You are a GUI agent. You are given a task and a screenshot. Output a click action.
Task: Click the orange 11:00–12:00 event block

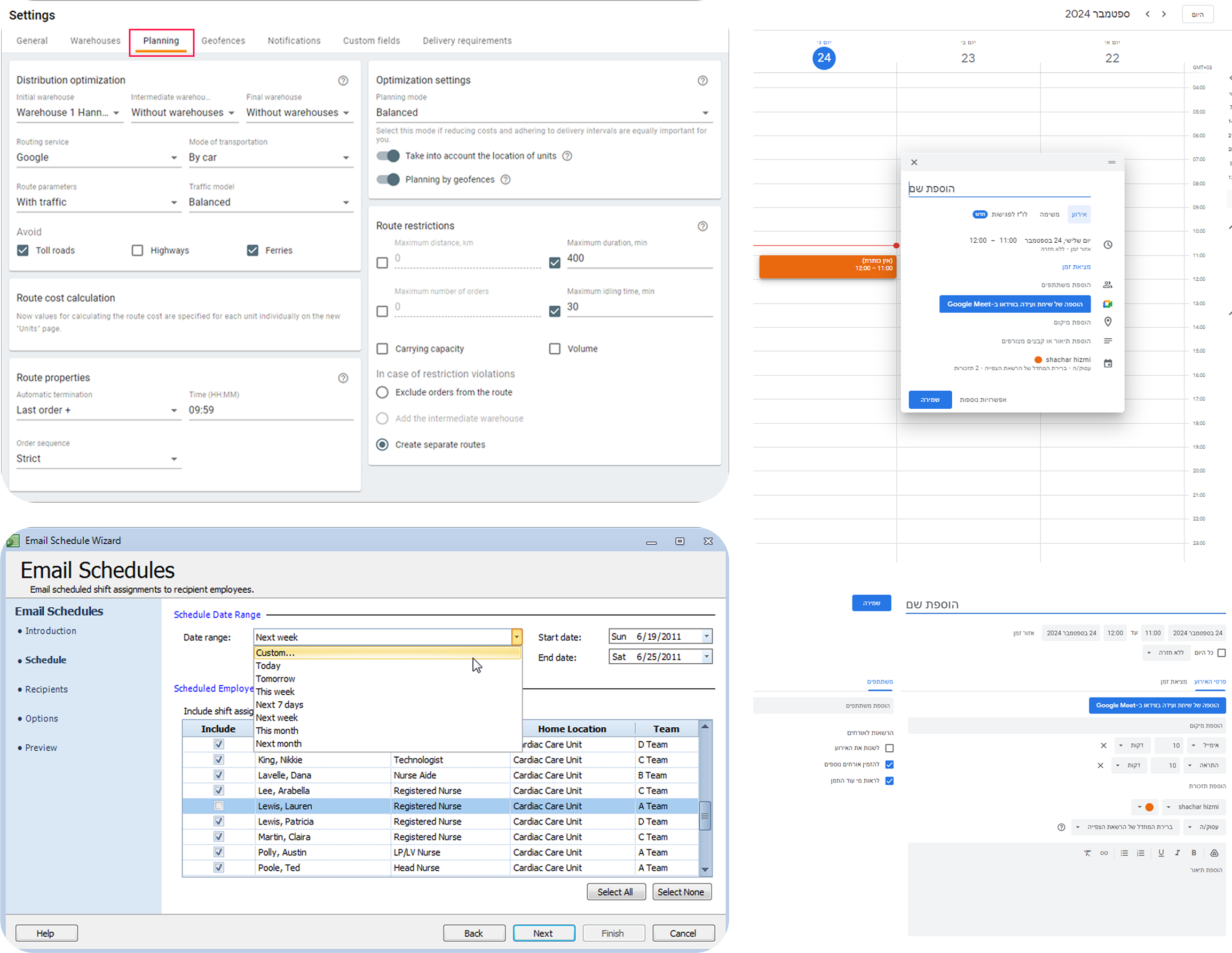(827, 267)
